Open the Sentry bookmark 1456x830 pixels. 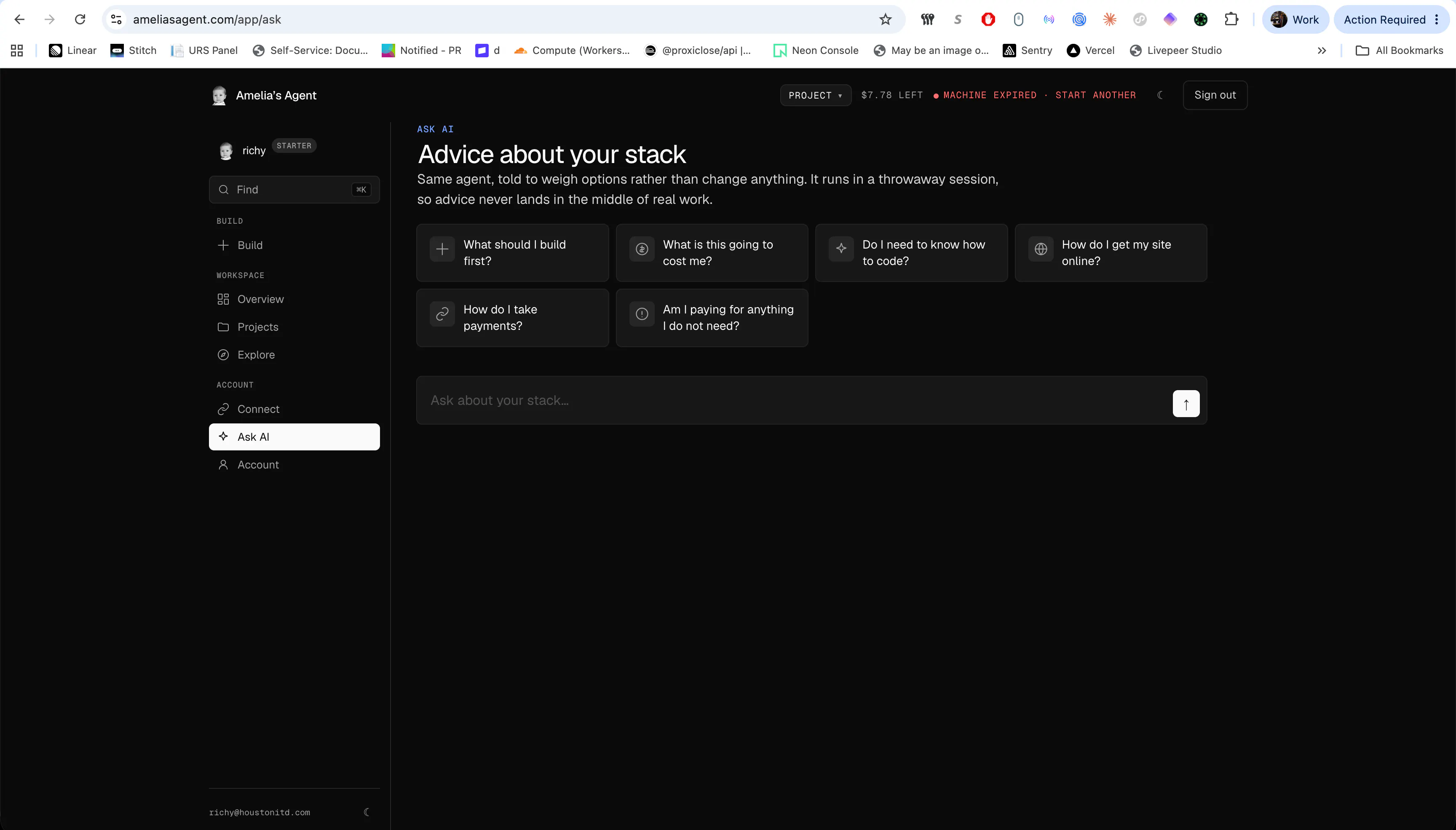tap(1027, 50)
